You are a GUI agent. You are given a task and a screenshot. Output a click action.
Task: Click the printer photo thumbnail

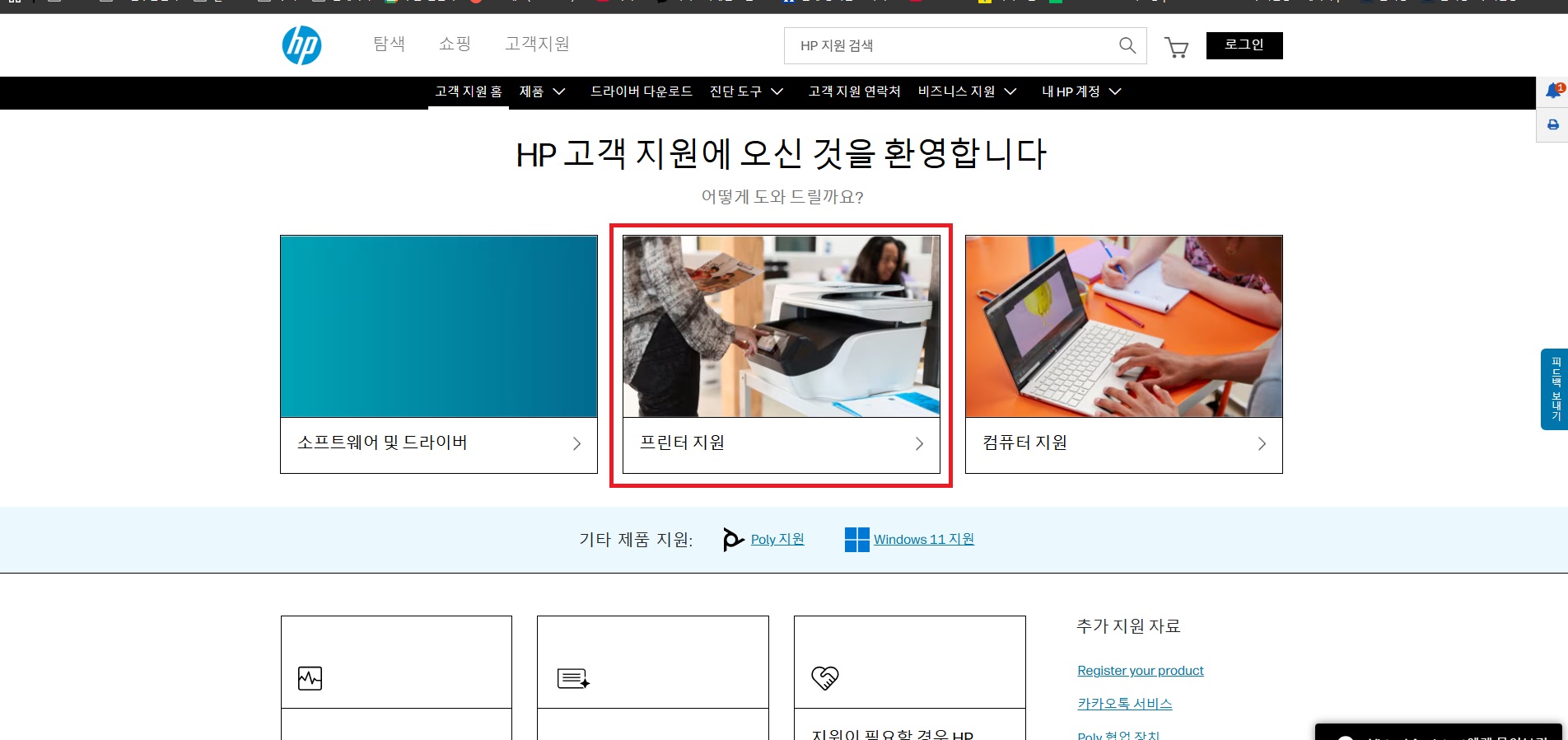click(x=782, y=326)
